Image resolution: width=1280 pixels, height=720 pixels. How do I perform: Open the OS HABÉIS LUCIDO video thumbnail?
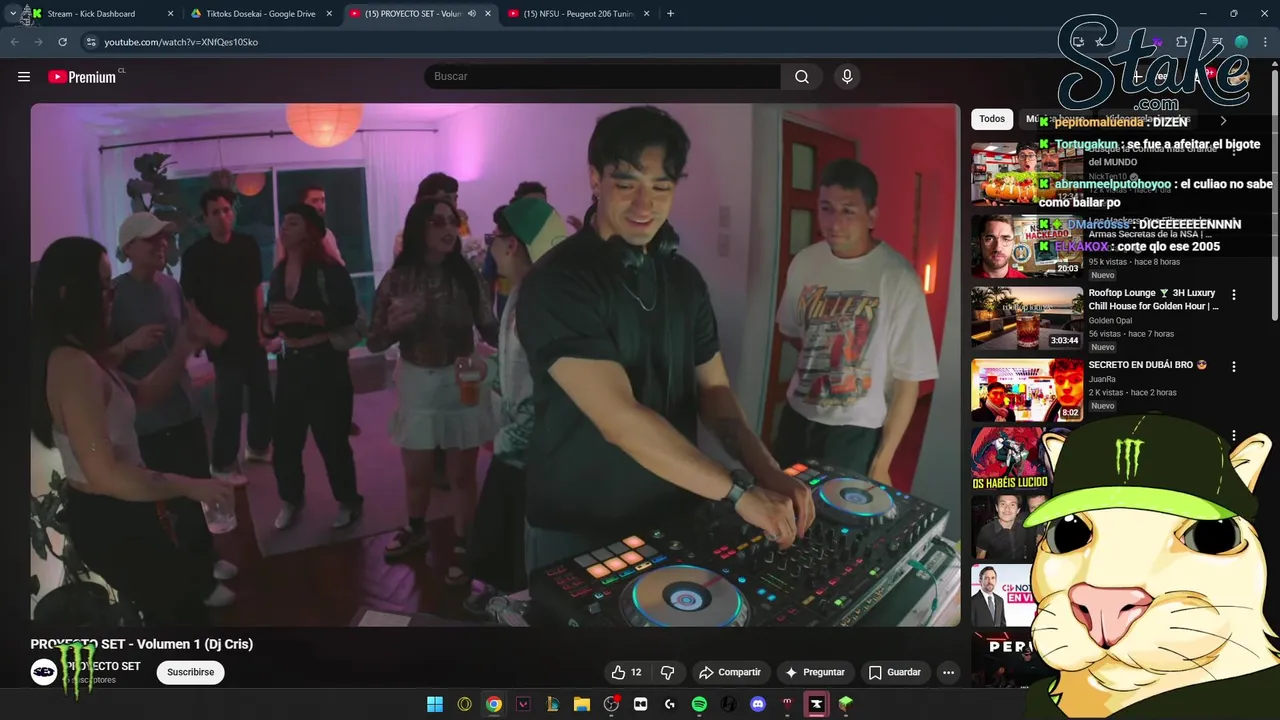click(1010, 459)
